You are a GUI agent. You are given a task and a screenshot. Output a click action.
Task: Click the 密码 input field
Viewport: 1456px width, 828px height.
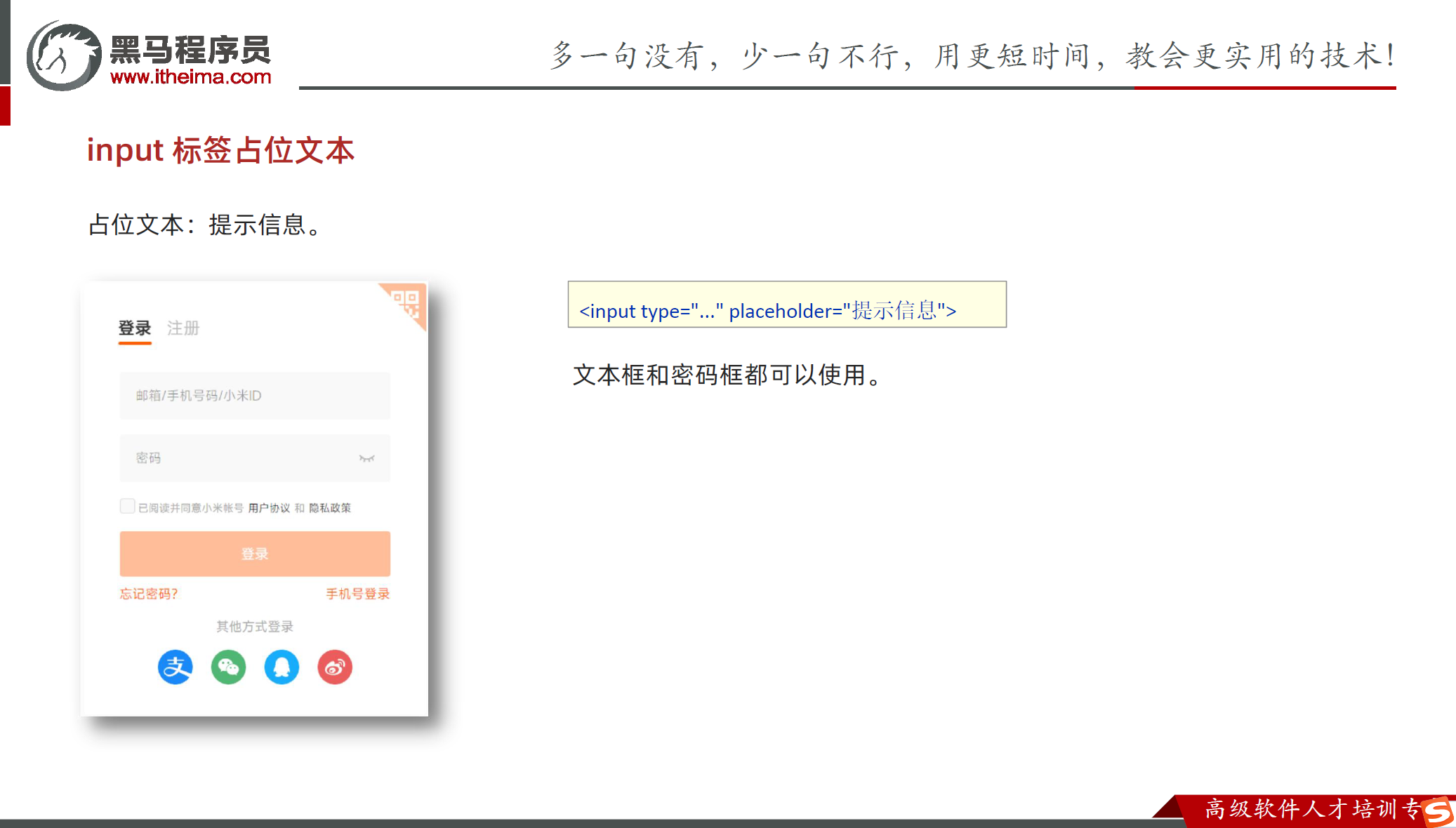255,458
